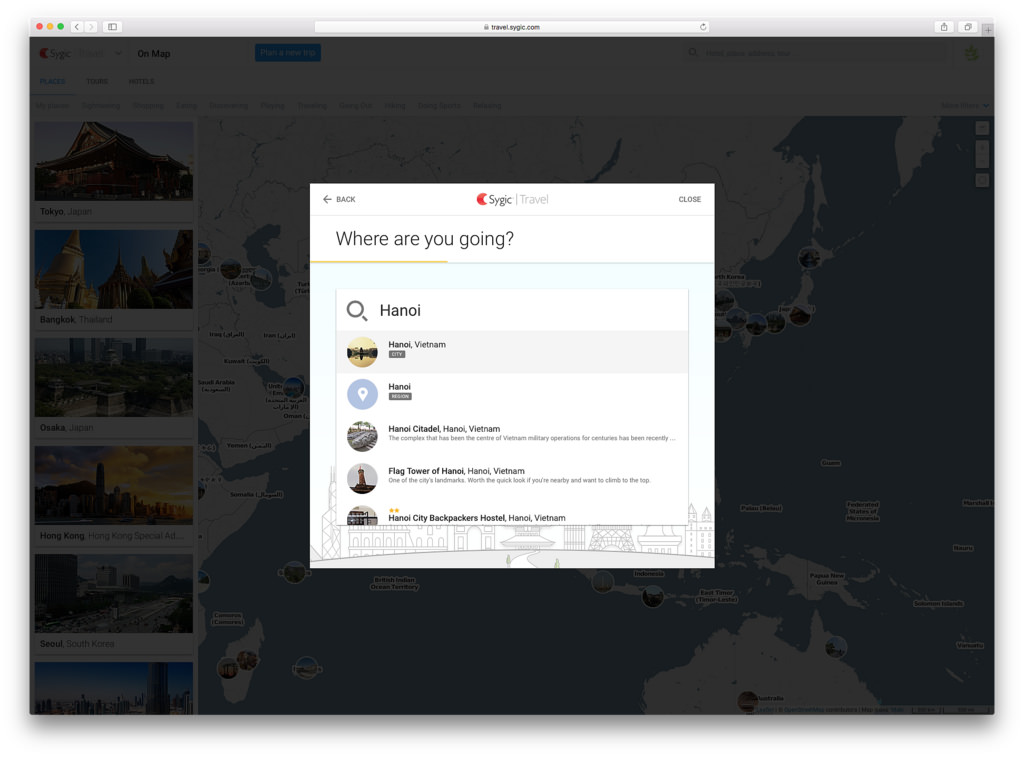Open the Tokyo, Japan card

coord(114,170)
